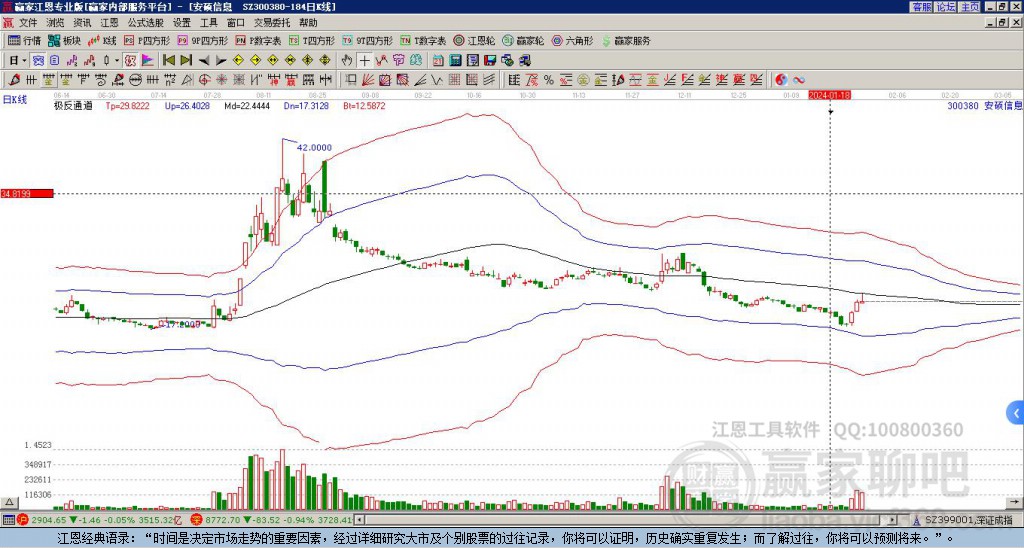This screenshot has height=548, width=1024.
Task: Open the P数字表 tool
Action: (259, 40)
